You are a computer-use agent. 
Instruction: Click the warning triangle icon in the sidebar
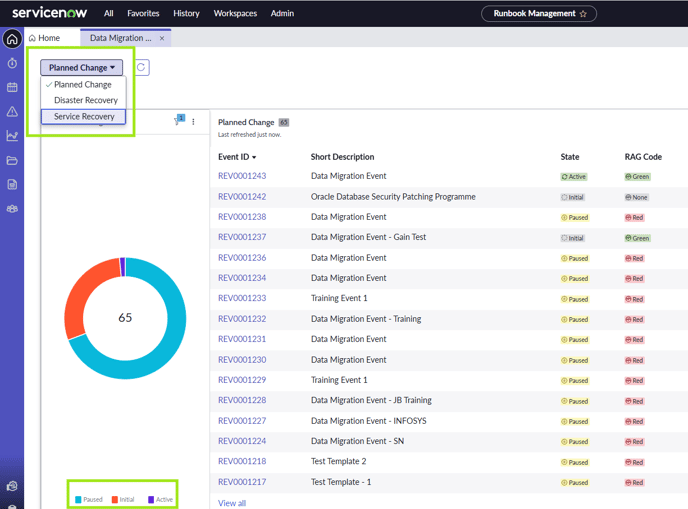point(12,112)
